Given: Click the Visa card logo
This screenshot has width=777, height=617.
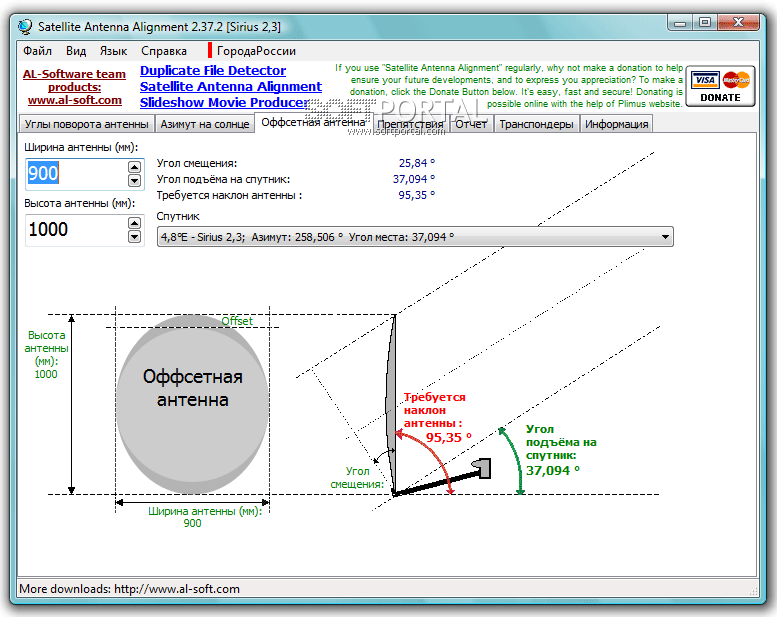Looking at the screenshot, I should point(705,80).
